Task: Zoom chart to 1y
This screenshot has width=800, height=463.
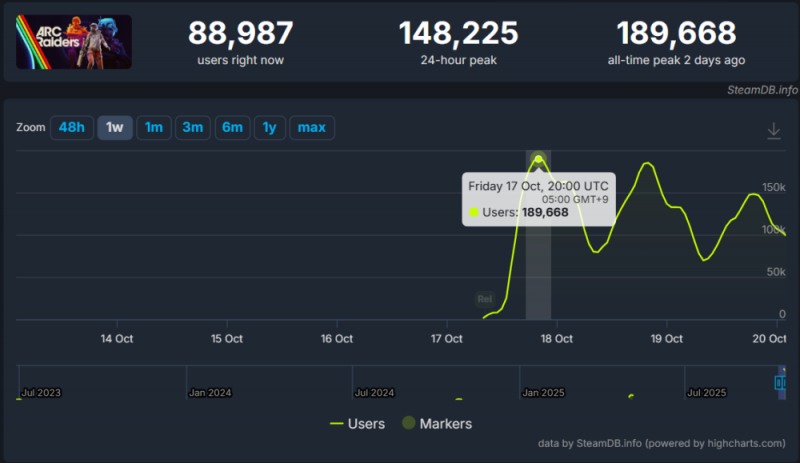Action: [269, 128]
